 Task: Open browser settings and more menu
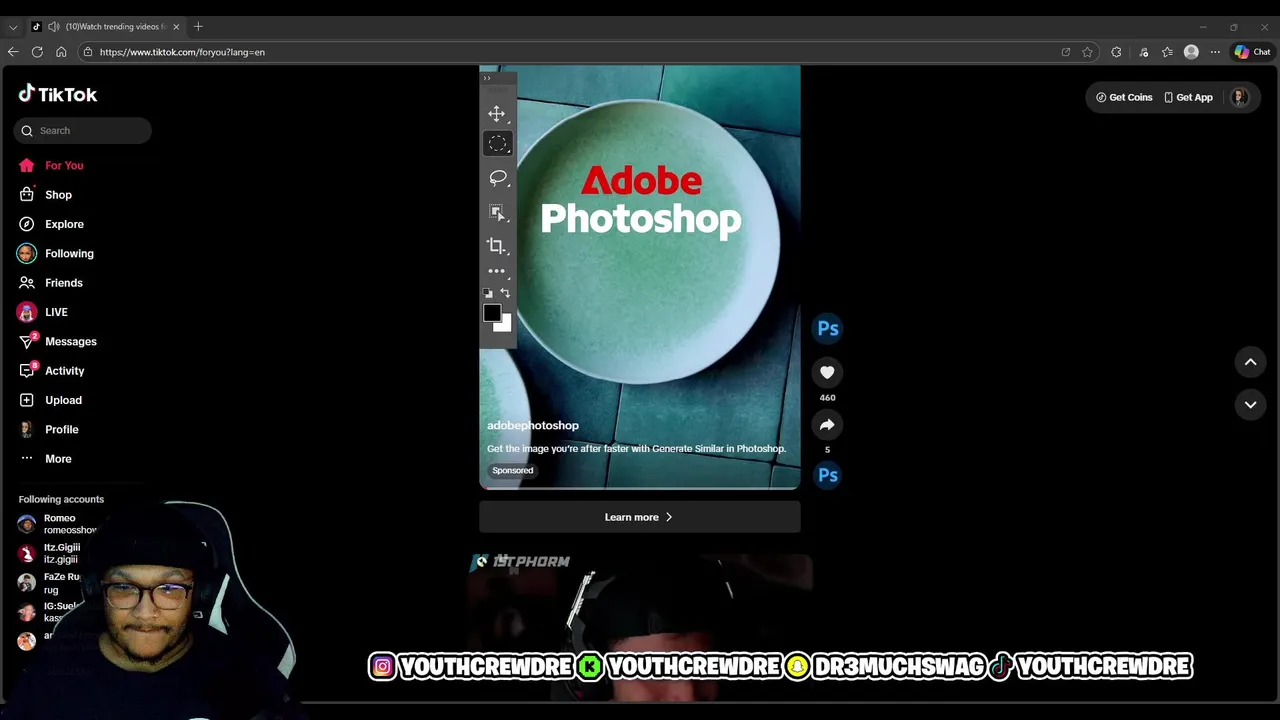tap(1215, 52)
